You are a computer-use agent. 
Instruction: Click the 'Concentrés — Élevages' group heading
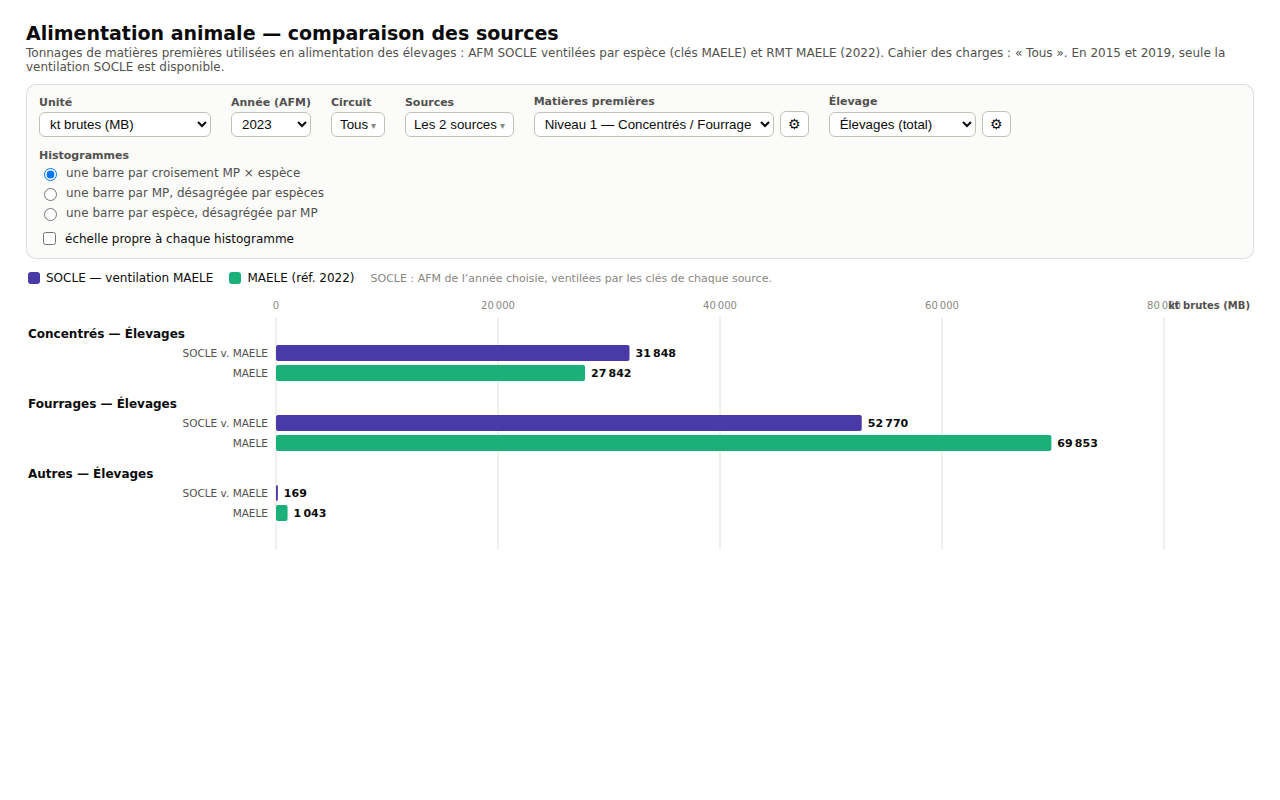(x=106, y=334)
